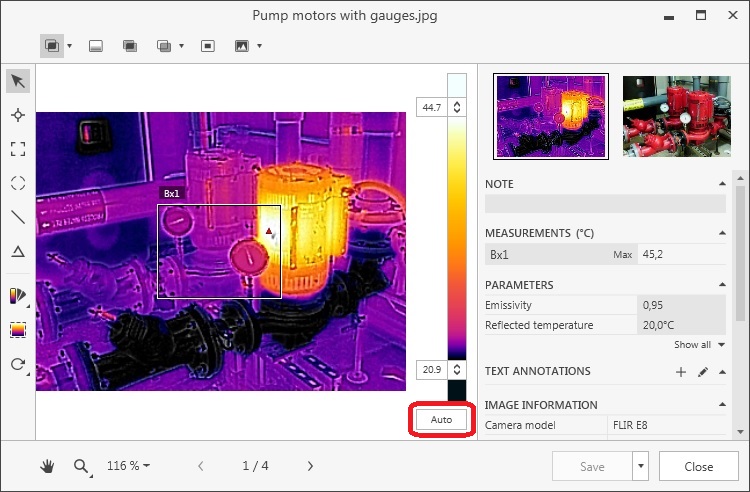Edit text annotations with pencil icon

[703, 372]
